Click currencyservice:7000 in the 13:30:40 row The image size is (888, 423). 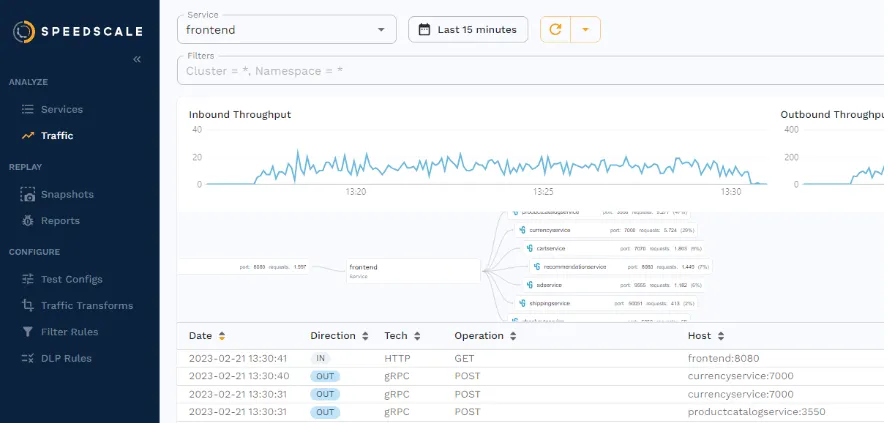pos(740,376)
